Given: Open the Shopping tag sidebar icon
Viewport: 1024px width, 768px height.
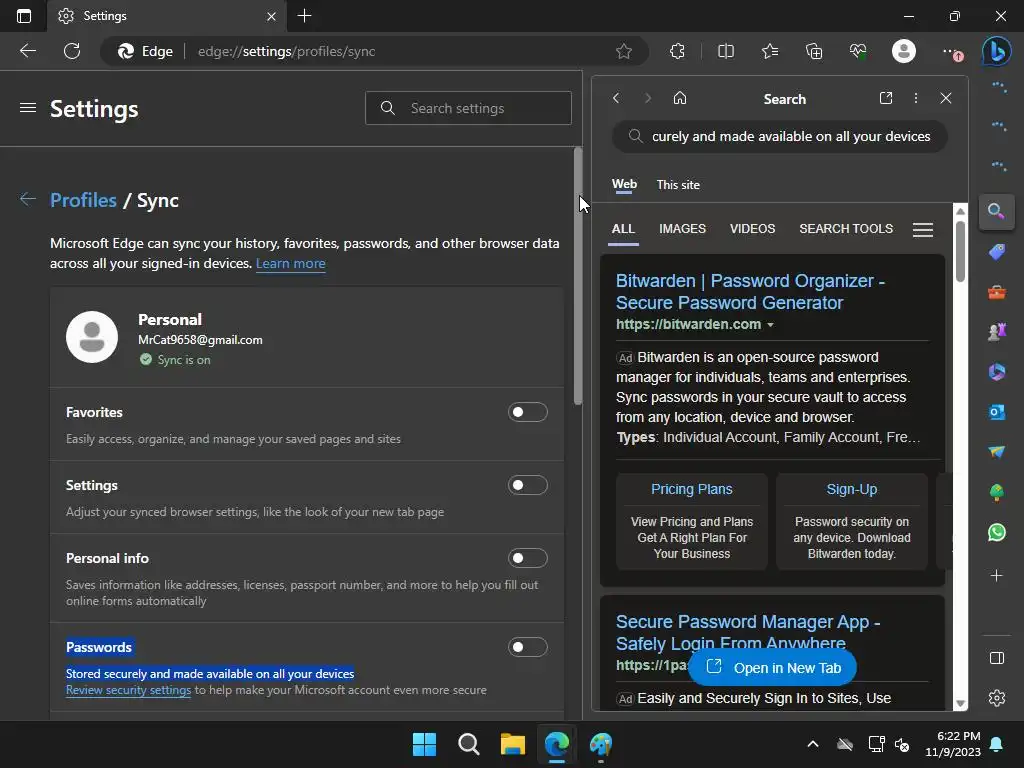Looking at the screenshot, I should coord(997,251).
